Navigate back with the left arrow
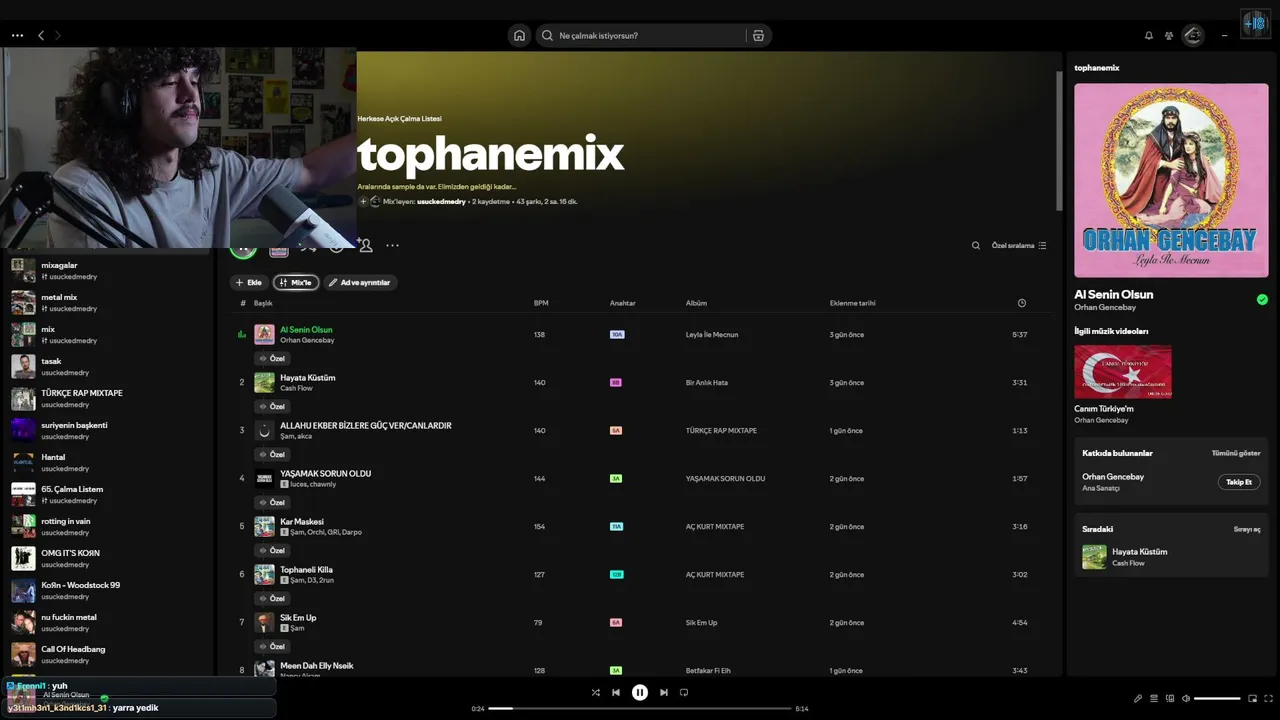 [41, 35]
